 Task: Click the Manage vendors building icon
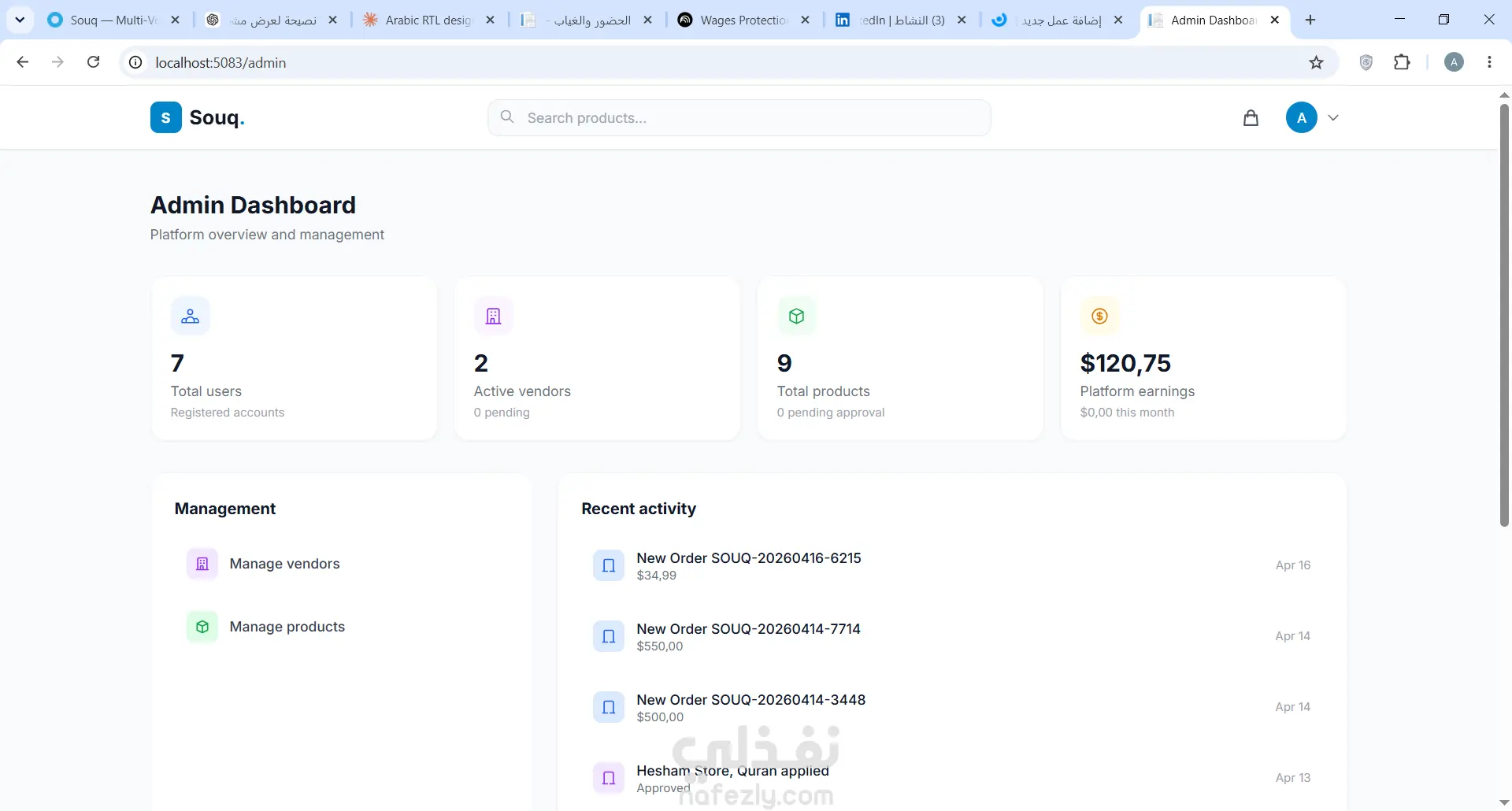pos(202,564)
